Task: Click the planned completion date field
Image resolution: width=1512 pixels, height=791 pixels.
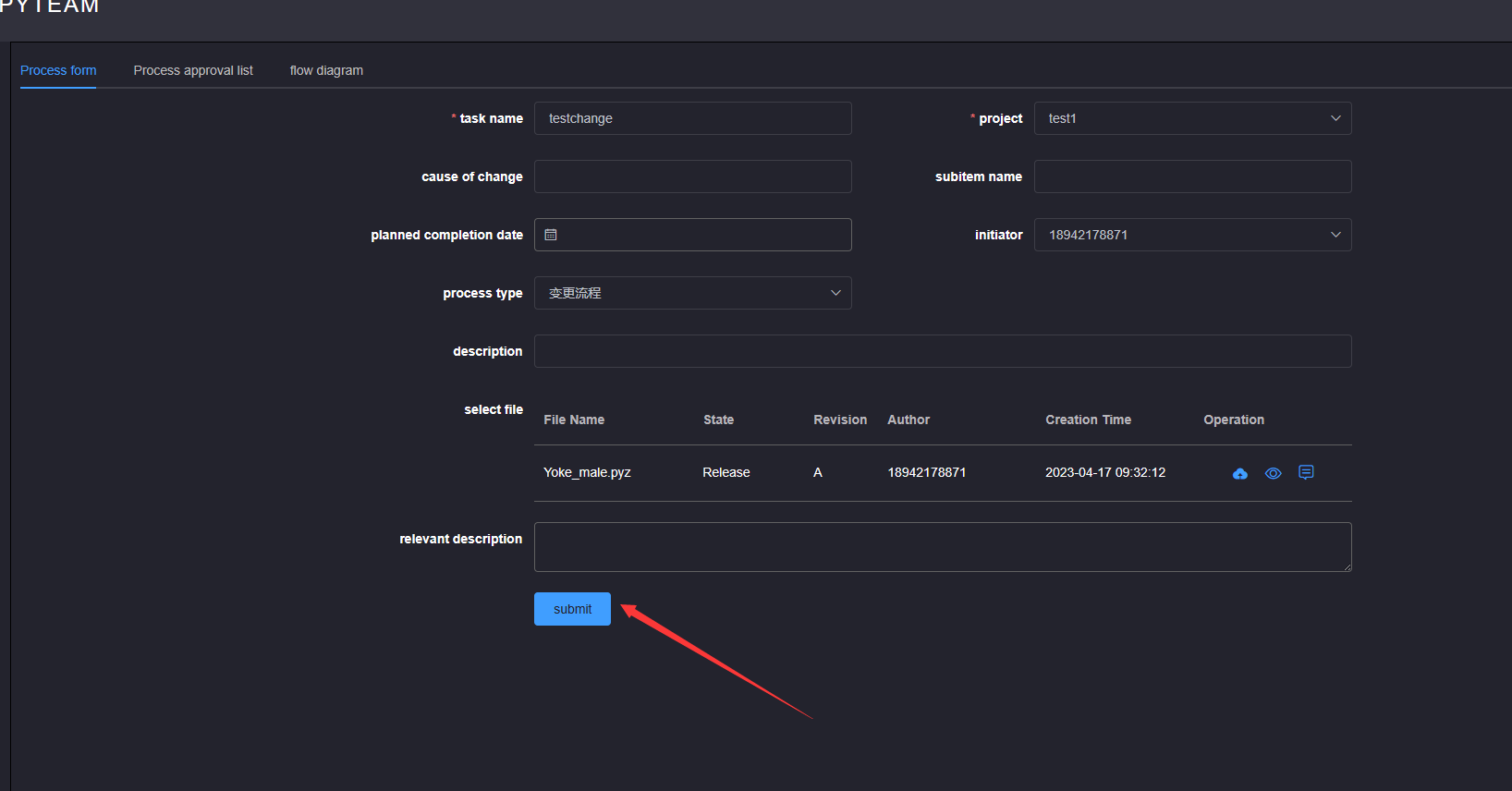Action: pyautogui.click(x=692, y=235)
